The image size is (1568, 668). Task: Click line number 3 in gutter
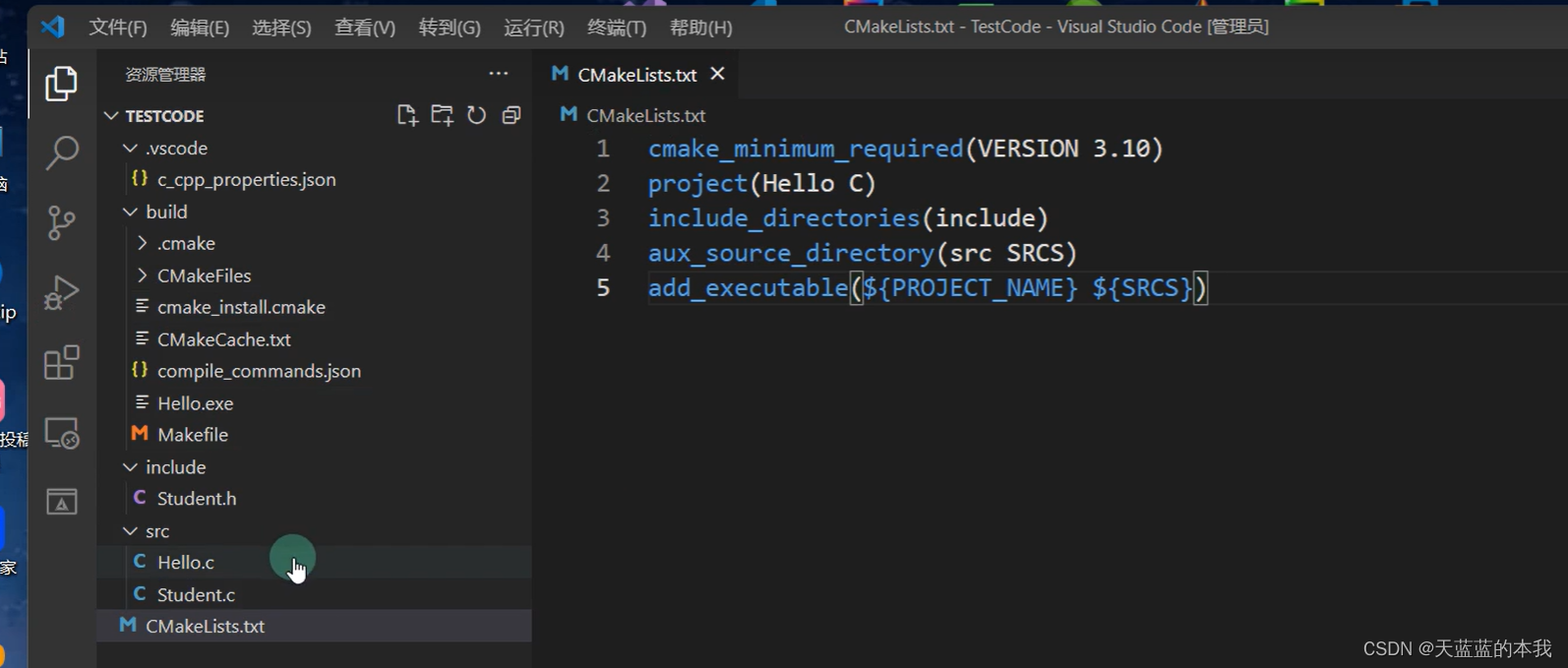pos(602,218)
